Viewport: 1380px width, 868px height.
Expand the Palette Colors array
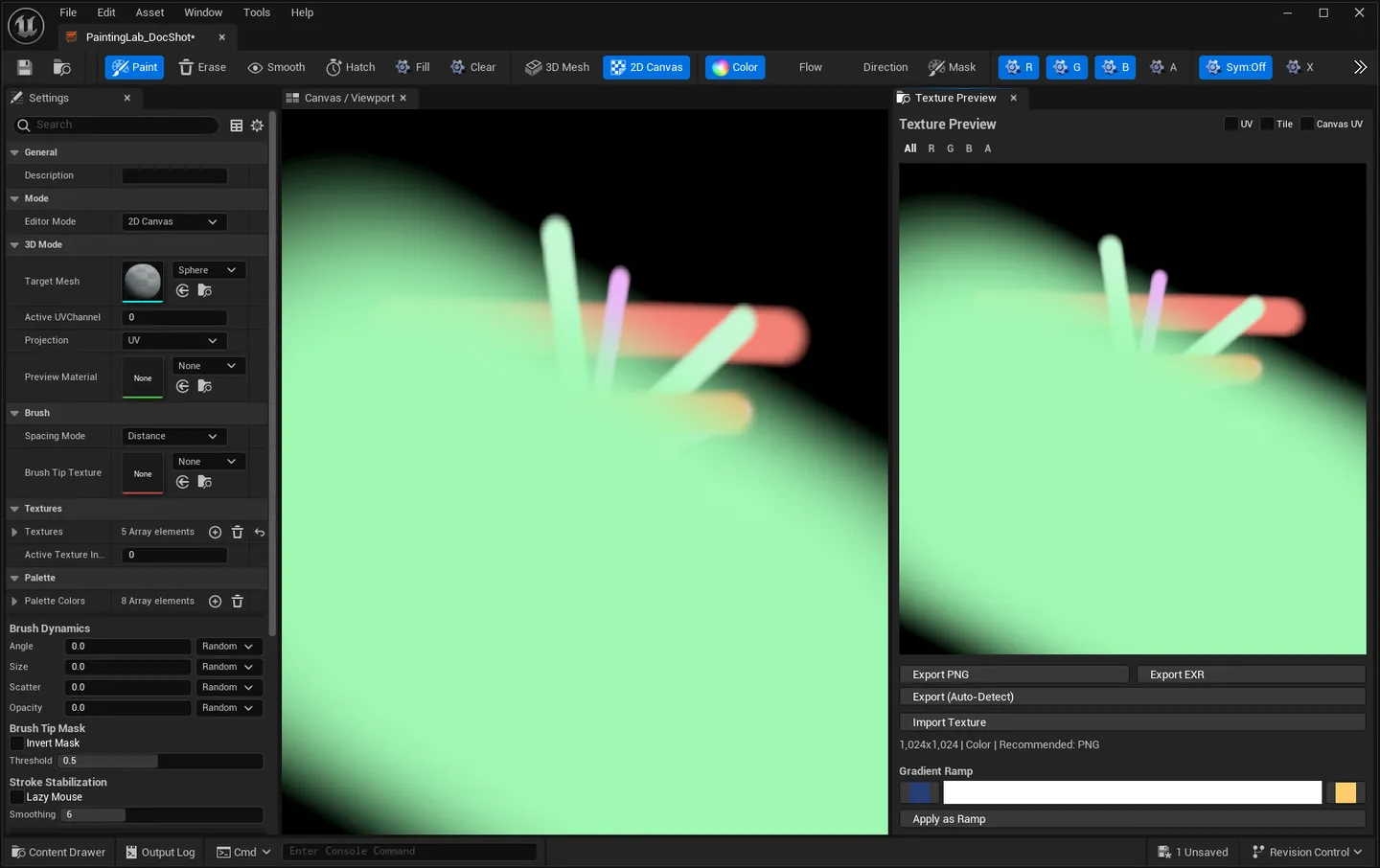point(14,601)
